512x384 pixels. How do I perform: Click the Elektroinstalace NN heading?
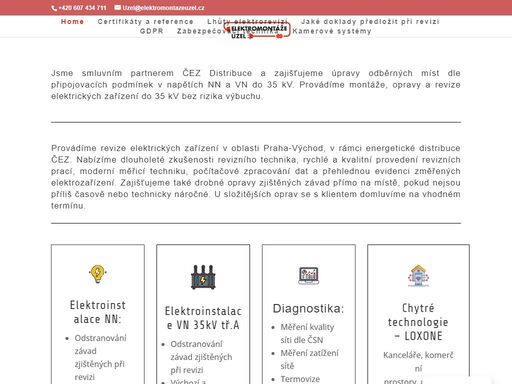[98, 312]
